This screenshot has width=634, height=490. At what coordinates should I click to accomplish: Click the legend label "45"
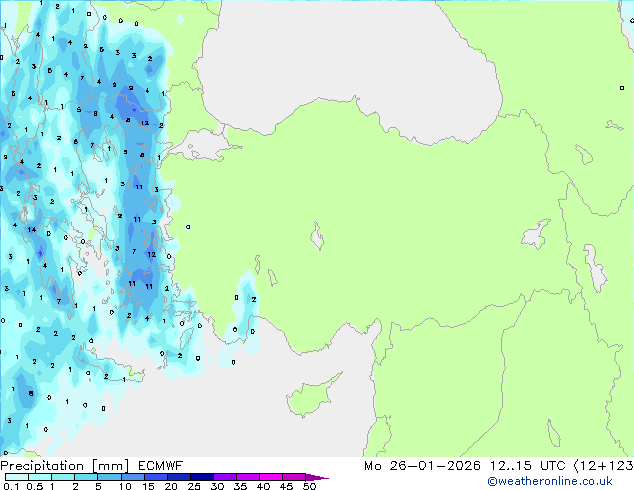coord(286,486)
